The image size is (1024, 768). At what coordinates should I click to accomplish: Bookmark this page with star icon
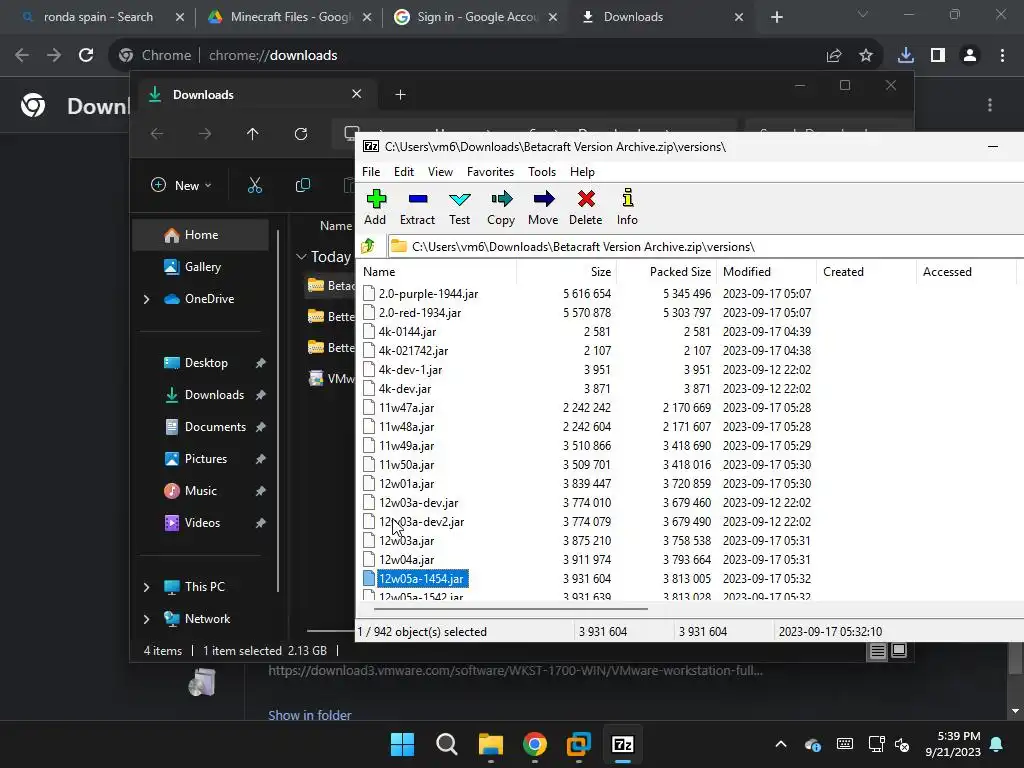pos(865,56)
